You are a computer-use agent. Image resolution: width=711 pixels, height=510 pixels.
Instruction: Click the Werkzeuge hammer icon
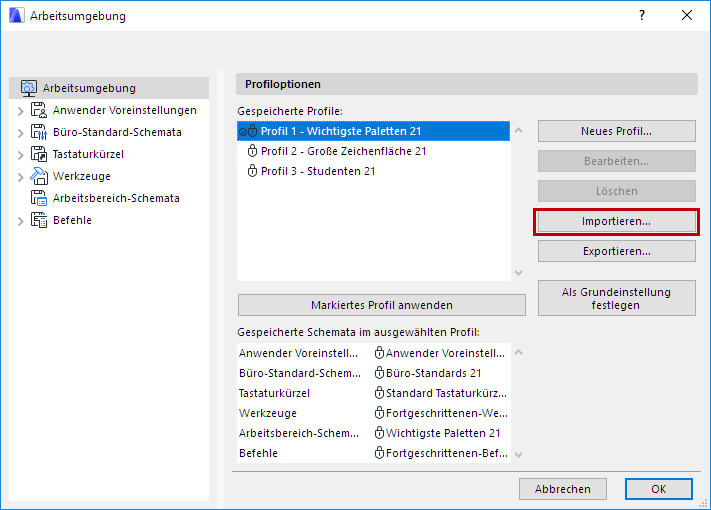pos(39,176)
